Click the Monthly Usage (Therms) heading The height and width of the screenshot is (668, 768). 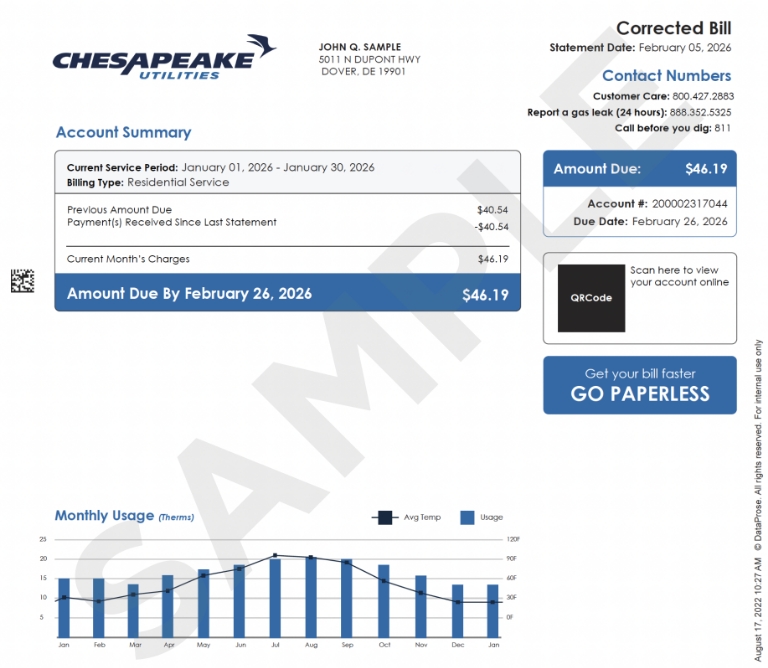(124, 516)
